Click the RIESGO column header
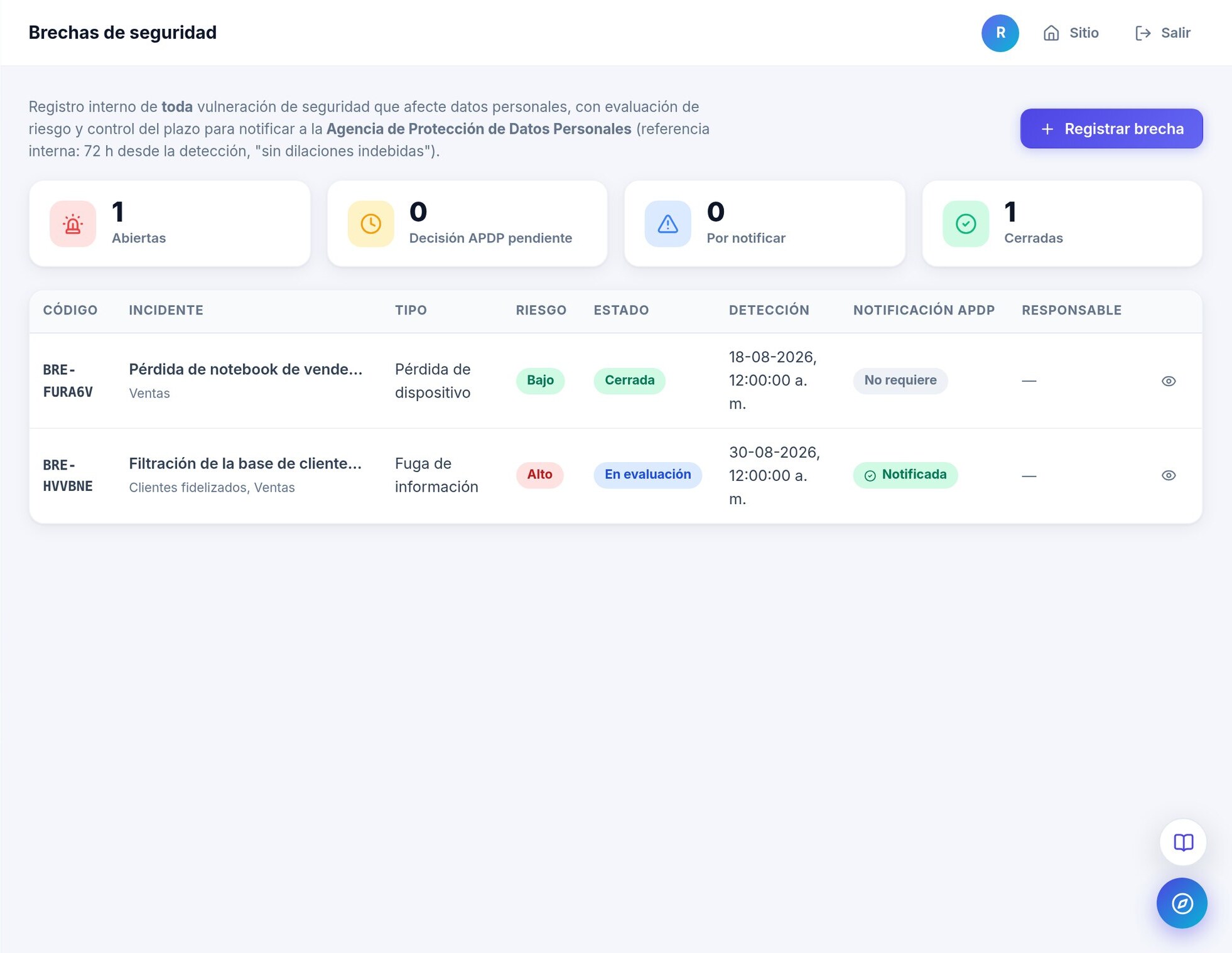 pyautogui.click(x=541, y=310)
